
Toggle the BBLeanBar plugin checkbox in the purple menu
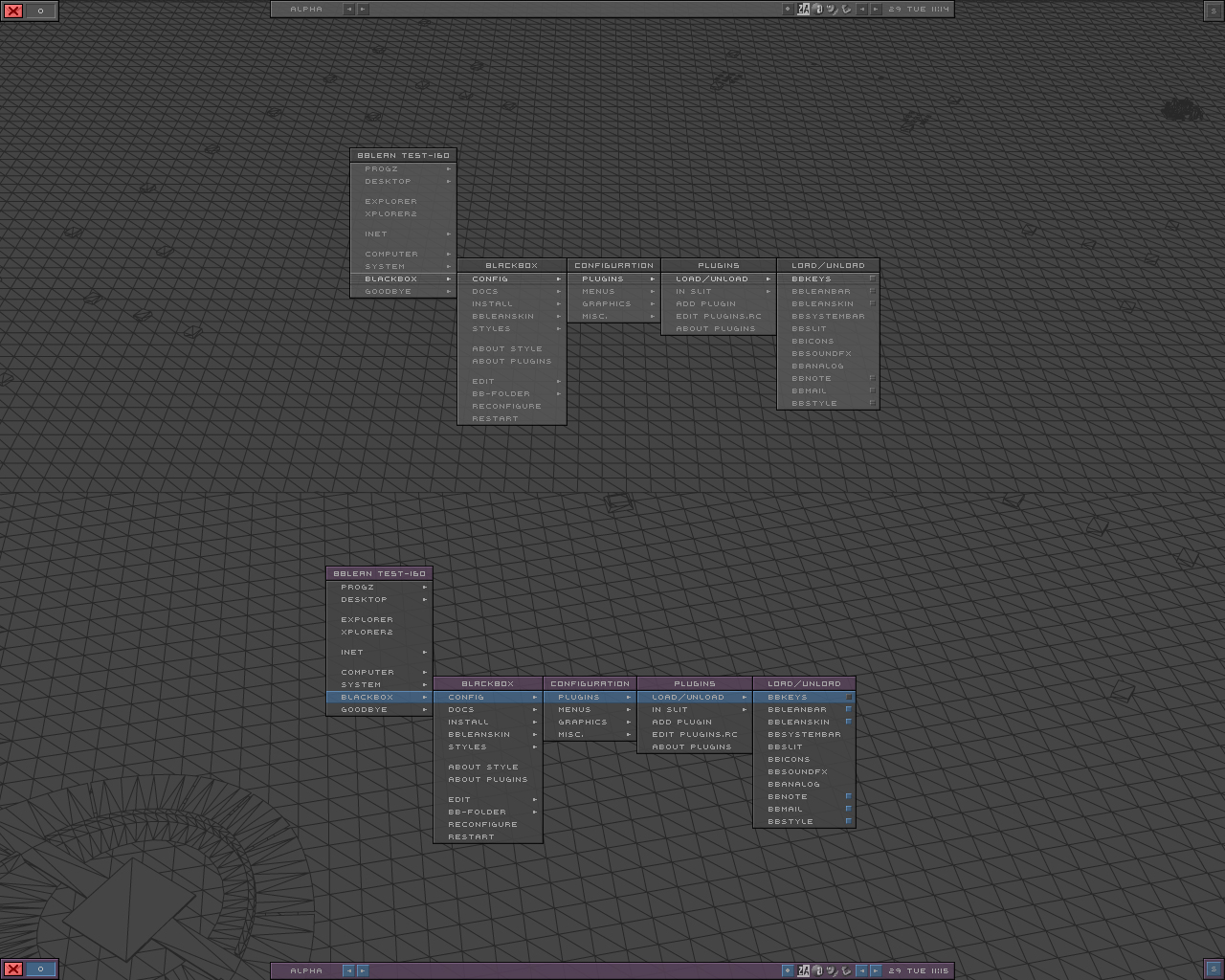[848, 709]
